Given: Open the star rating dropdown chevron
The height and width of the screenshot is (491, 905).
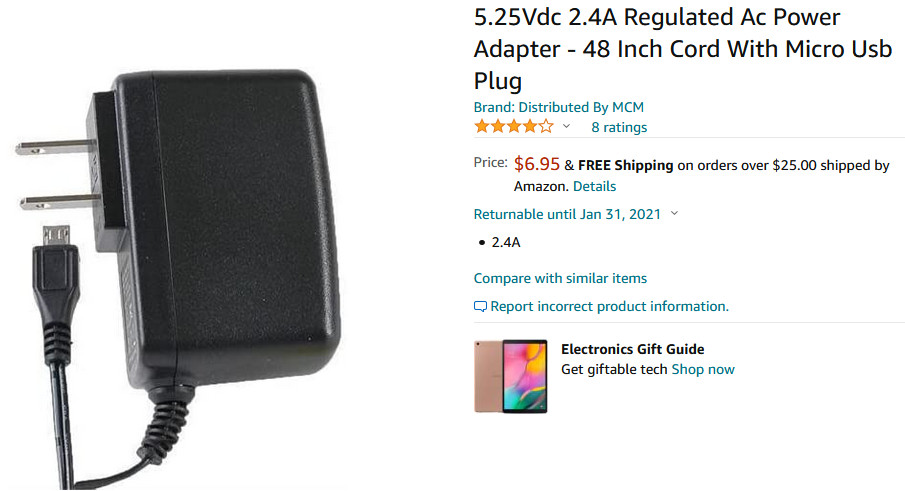Looking at the screenshot, I should pyautogui.click(x=567, y=126).
